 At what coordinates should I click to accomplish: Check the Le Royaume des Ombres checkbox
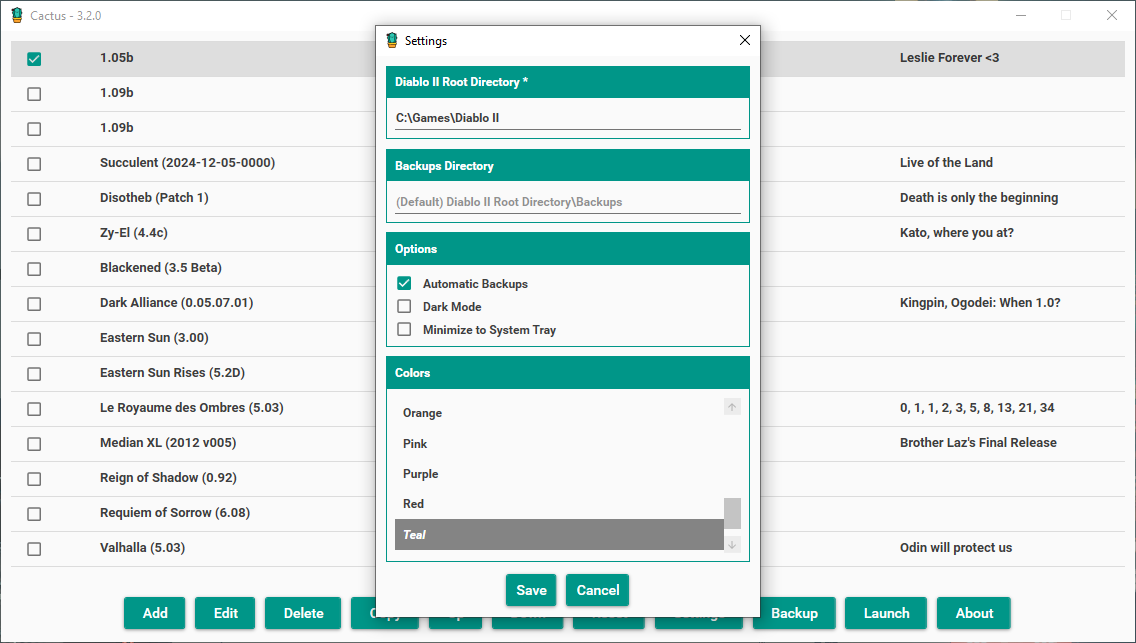point(34,408)
